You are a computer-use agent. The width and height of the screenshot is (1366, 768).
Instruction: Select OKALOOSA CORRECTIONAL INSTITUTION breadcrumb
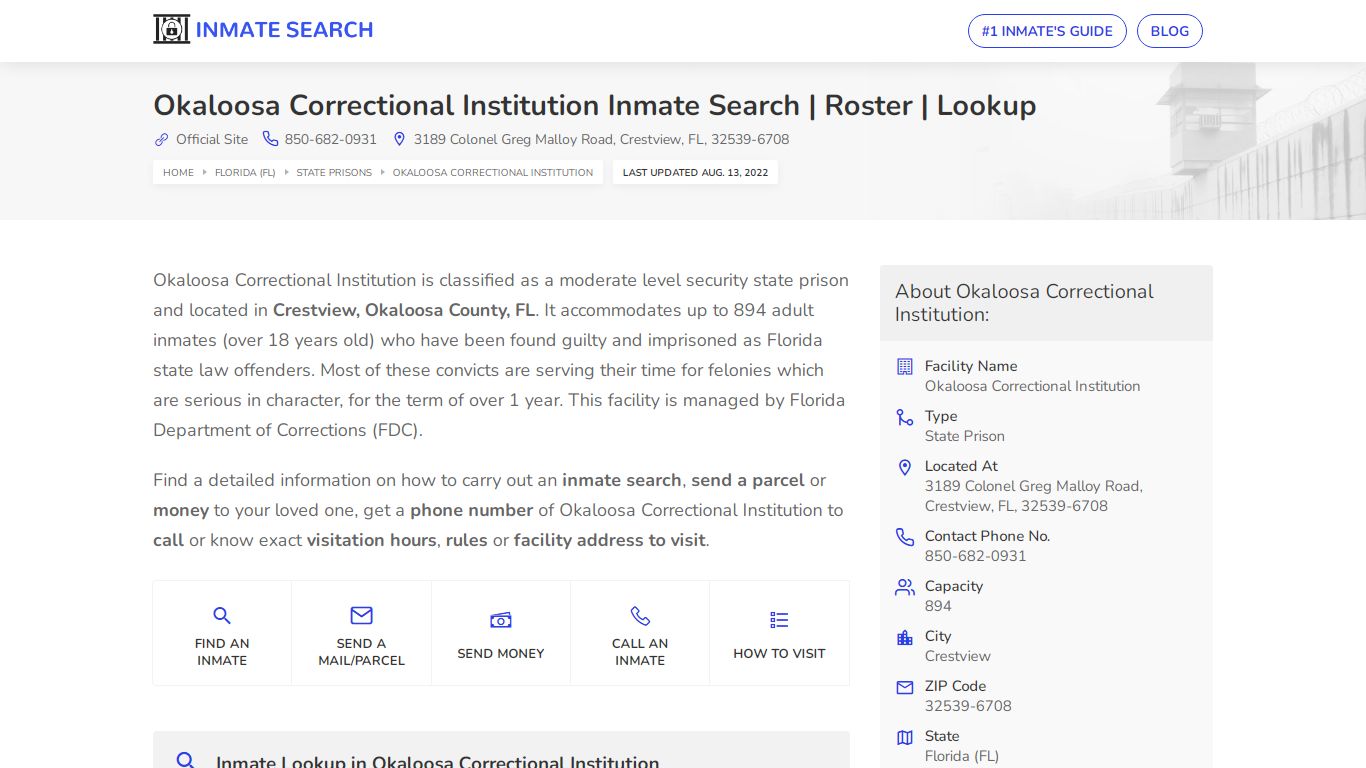pos(493,172)
